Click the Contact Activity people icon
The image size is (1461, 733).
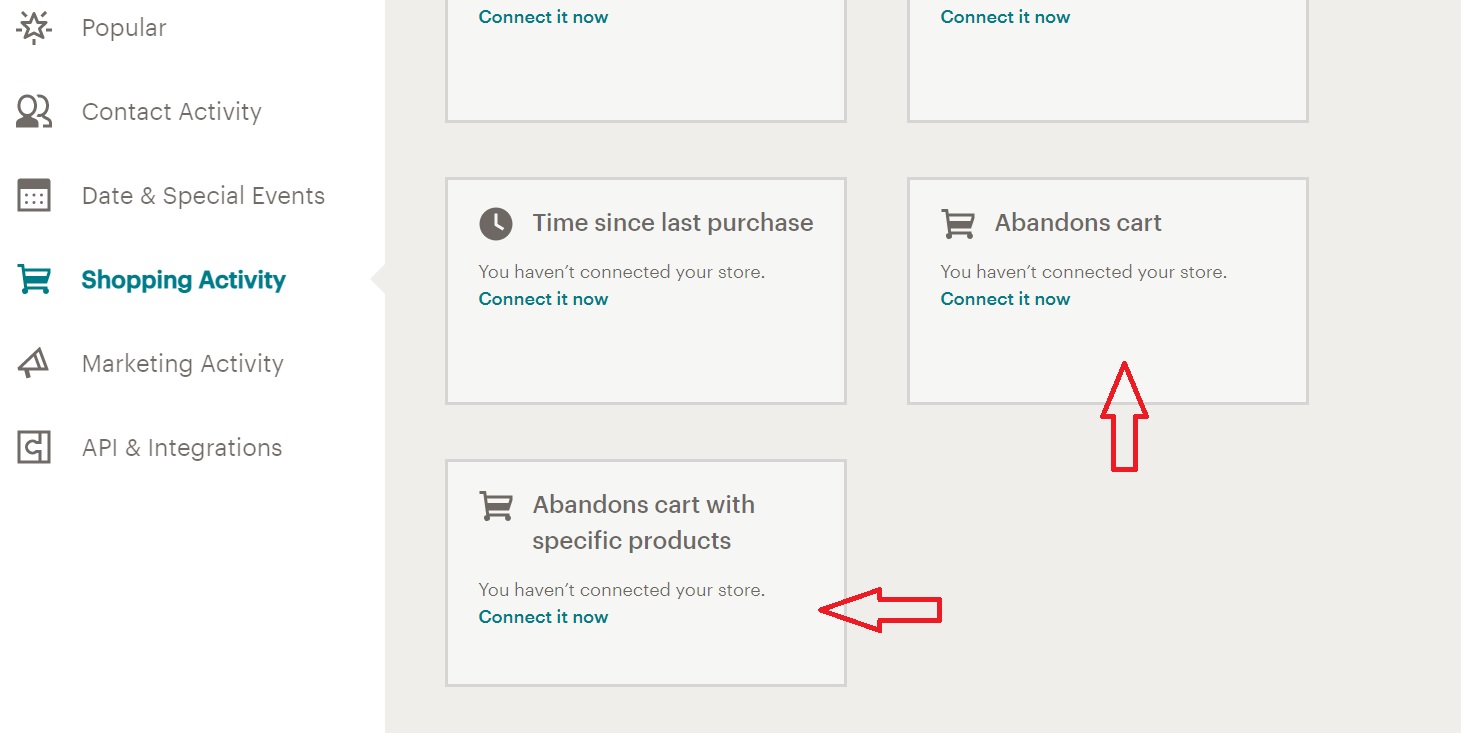click(34, 111)
